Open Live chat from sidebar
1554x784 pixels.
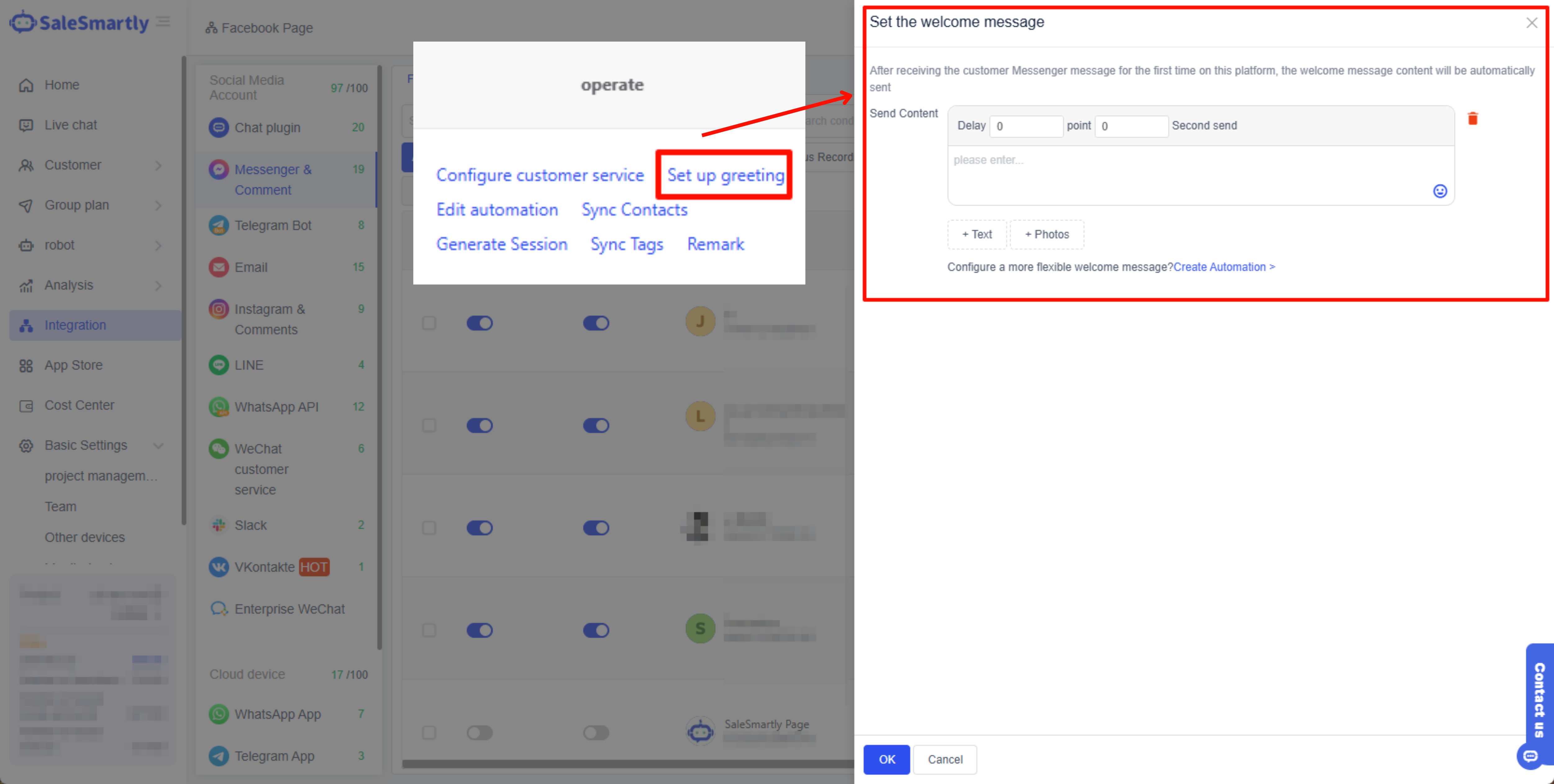(x=70, y=125)
